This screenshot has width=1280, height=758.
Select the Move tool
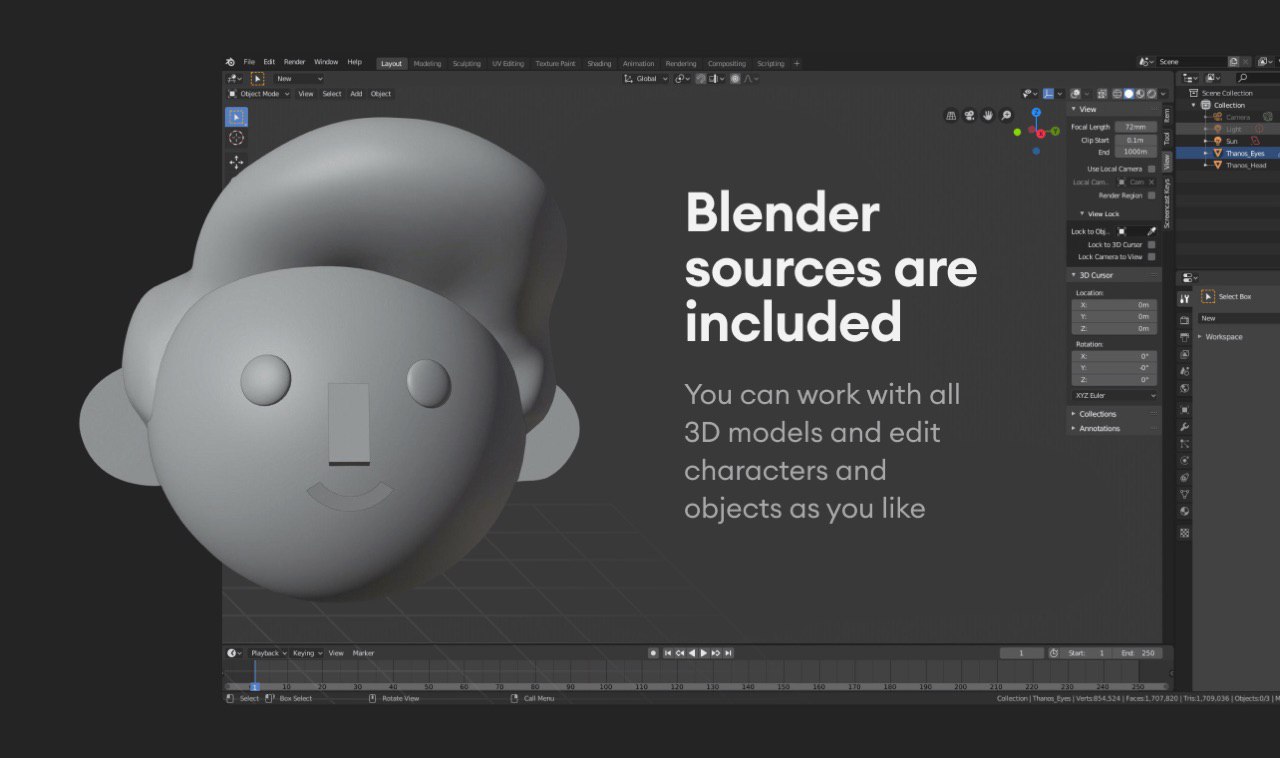(236, 162)
